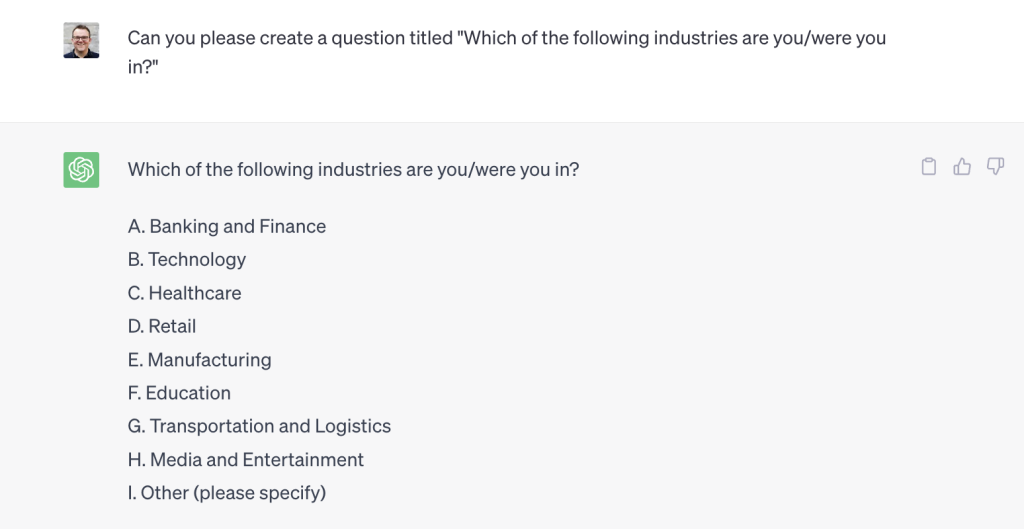Give the response a thumbs up
Viewport: 1024px width, 529px height.
click(961, 167)
